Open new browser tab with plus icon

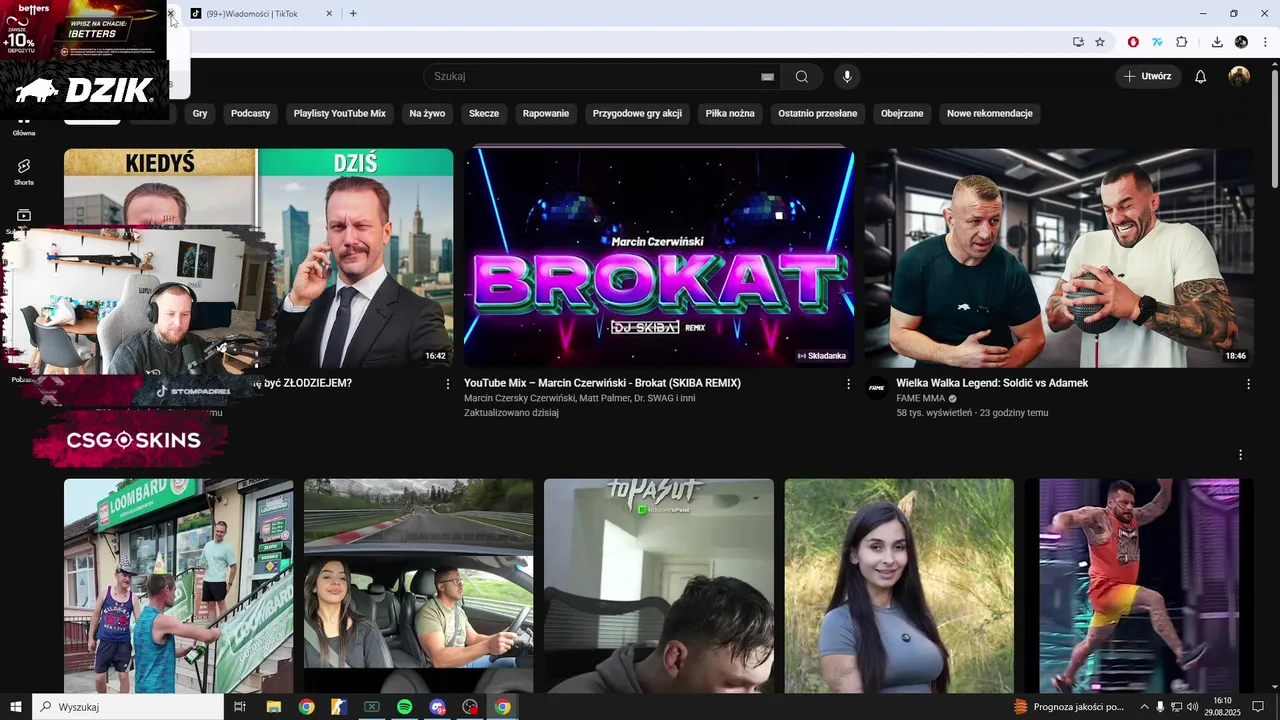point(353,13)
